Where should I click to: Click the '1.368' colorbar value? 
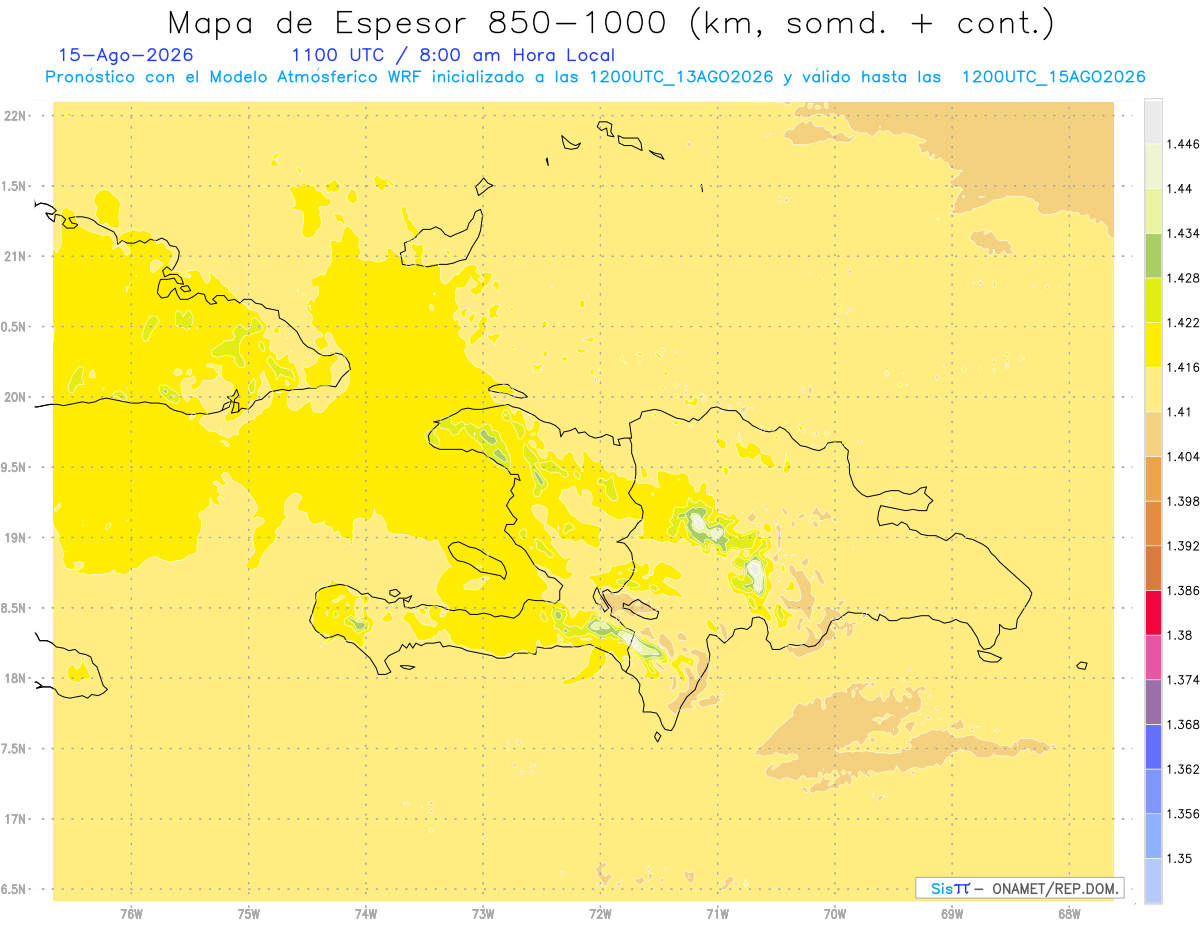1184,724
